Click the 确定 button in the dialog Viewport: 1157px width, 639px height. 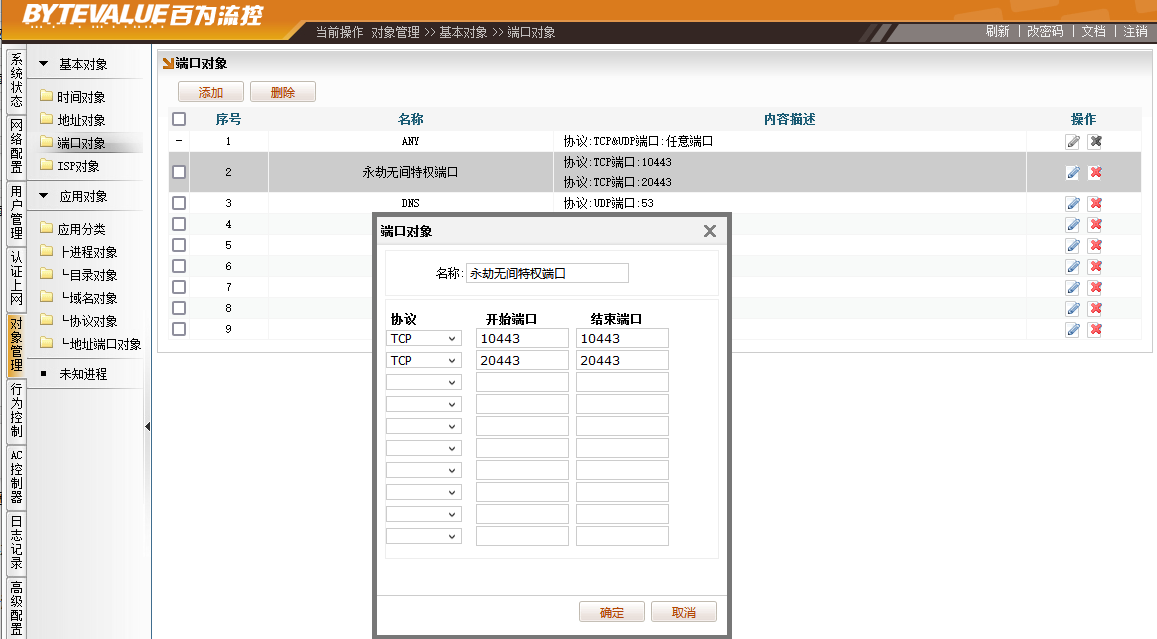click(612, 612)
